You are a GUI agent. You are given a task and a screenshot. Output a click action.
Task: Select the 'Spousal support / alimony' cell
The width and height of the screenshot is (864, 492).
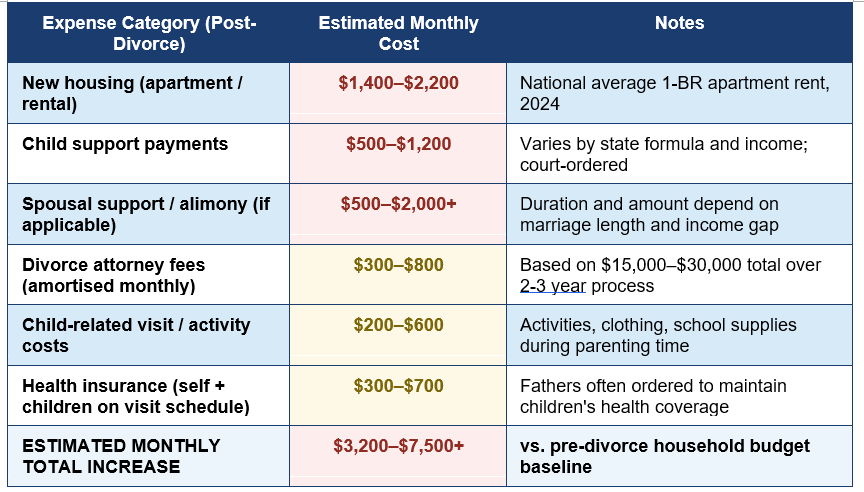(x=149, y=214)
